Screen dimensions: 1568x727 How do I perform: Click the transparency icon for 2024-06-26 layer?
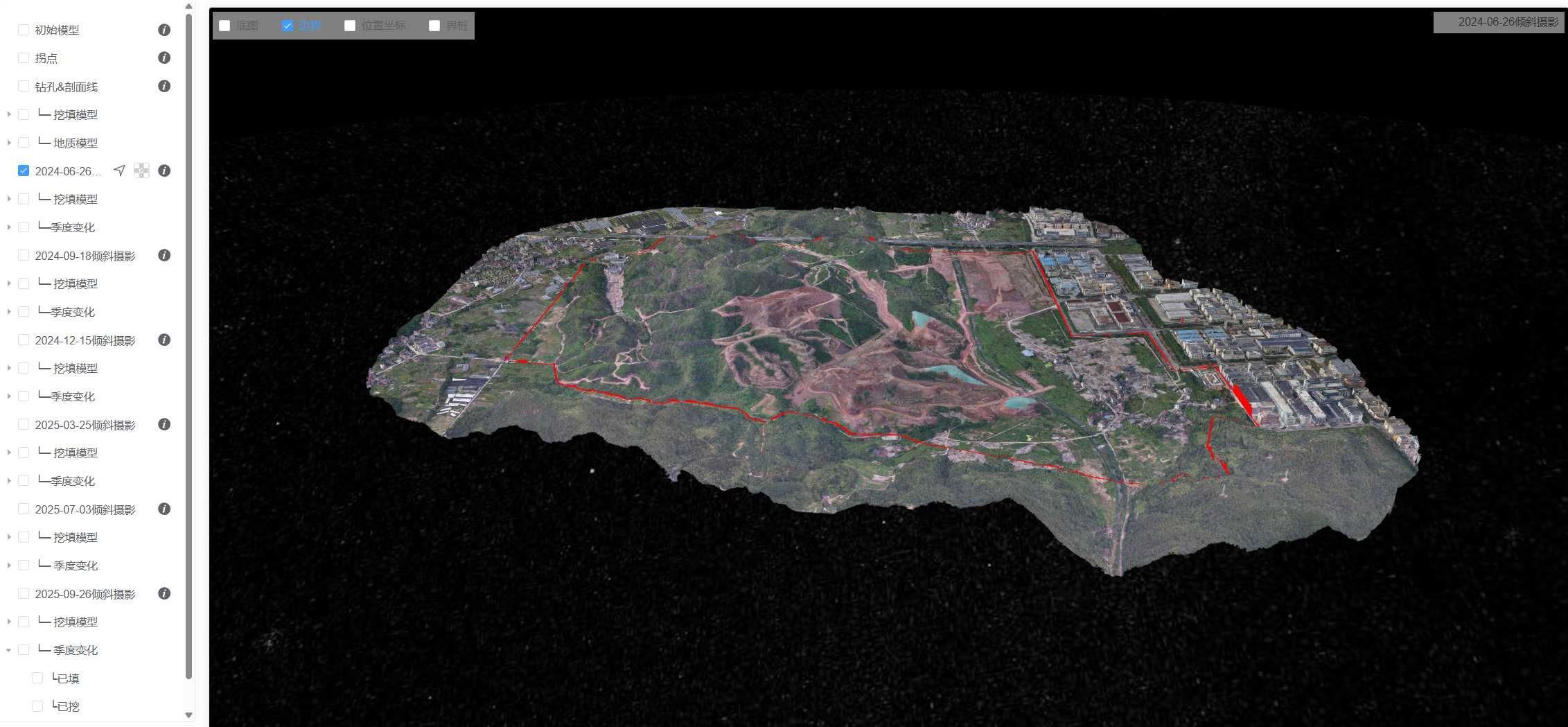coord(141,170)
